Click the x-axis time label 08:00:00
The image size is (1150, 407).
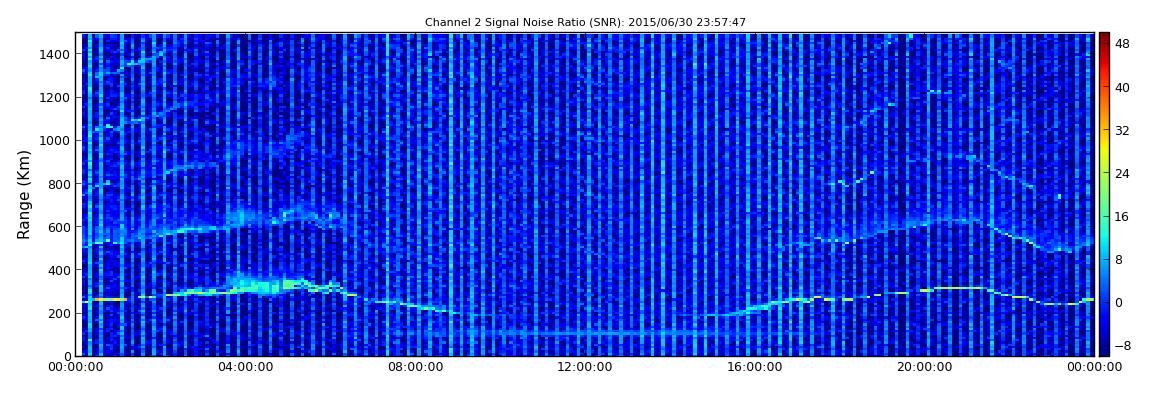coord(416,367)
